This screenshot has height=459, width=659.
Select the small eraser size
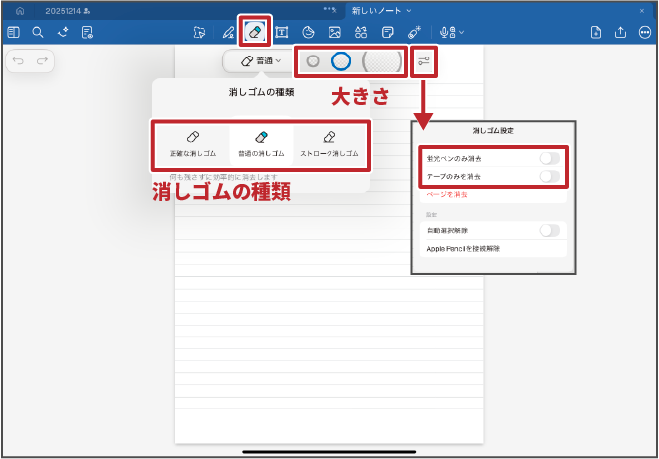coord(313,62)
